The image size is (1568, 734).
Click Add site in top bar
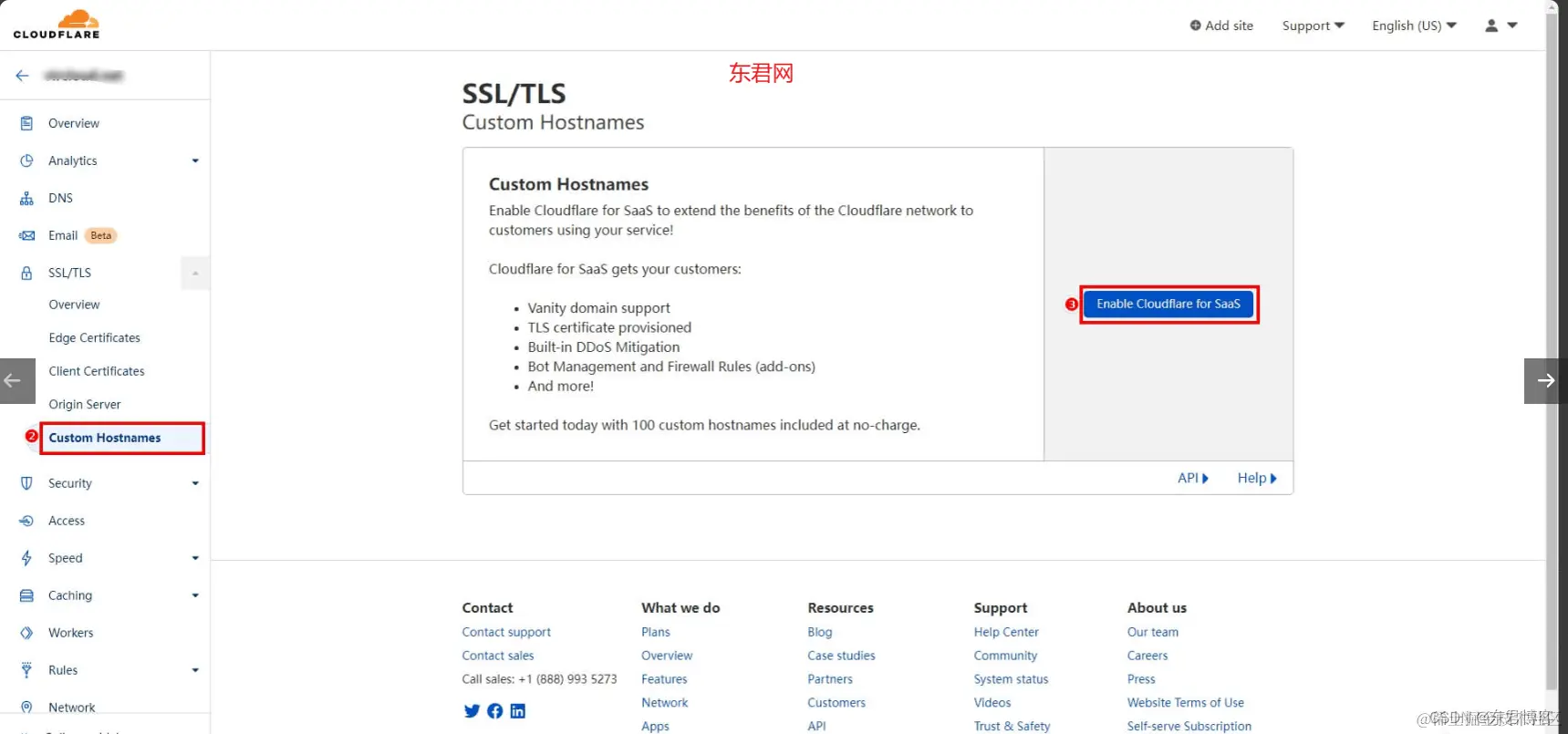[1221, 26]
